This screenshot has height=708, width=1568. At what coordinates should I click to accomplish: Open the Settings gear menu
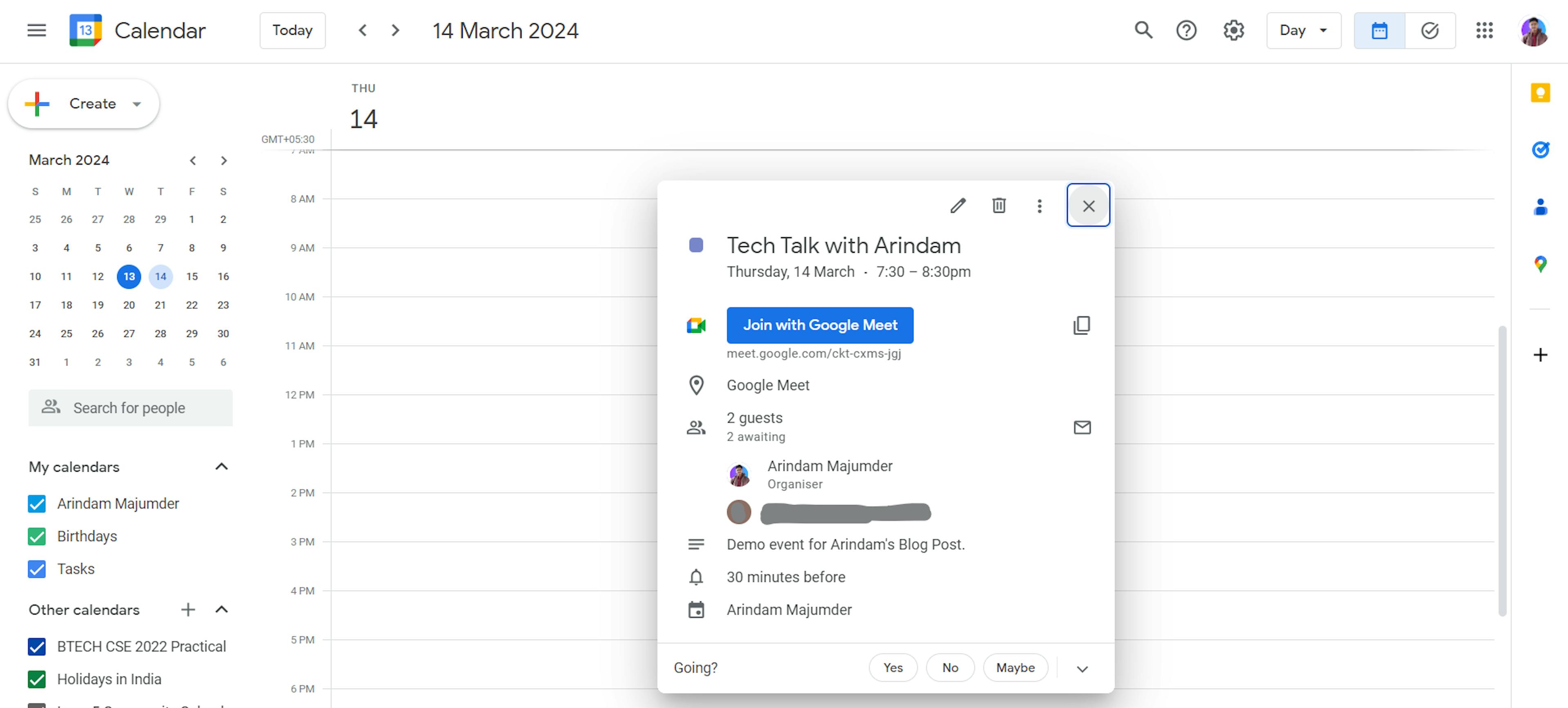point(1234,31)
